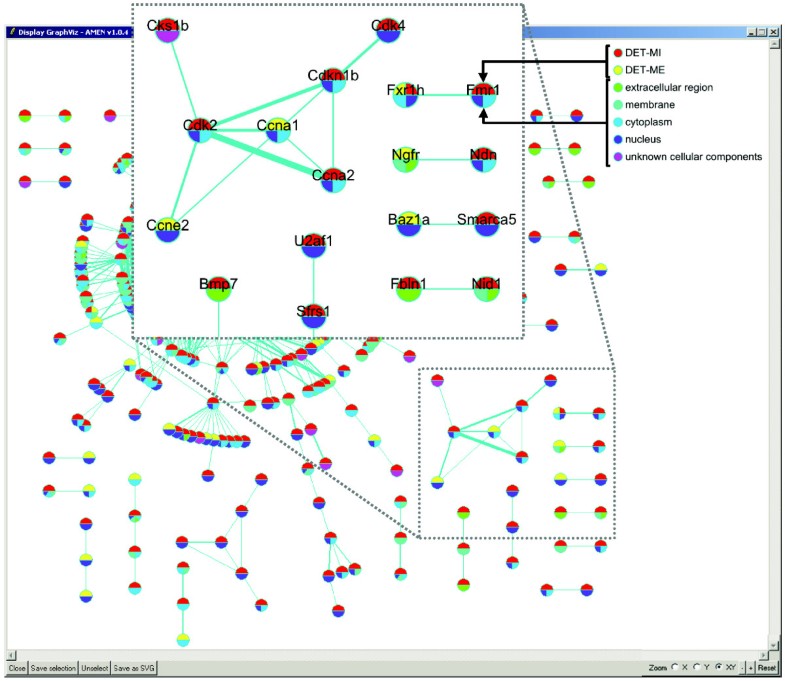Select the node labeled Ccne2

pos(167,230)
